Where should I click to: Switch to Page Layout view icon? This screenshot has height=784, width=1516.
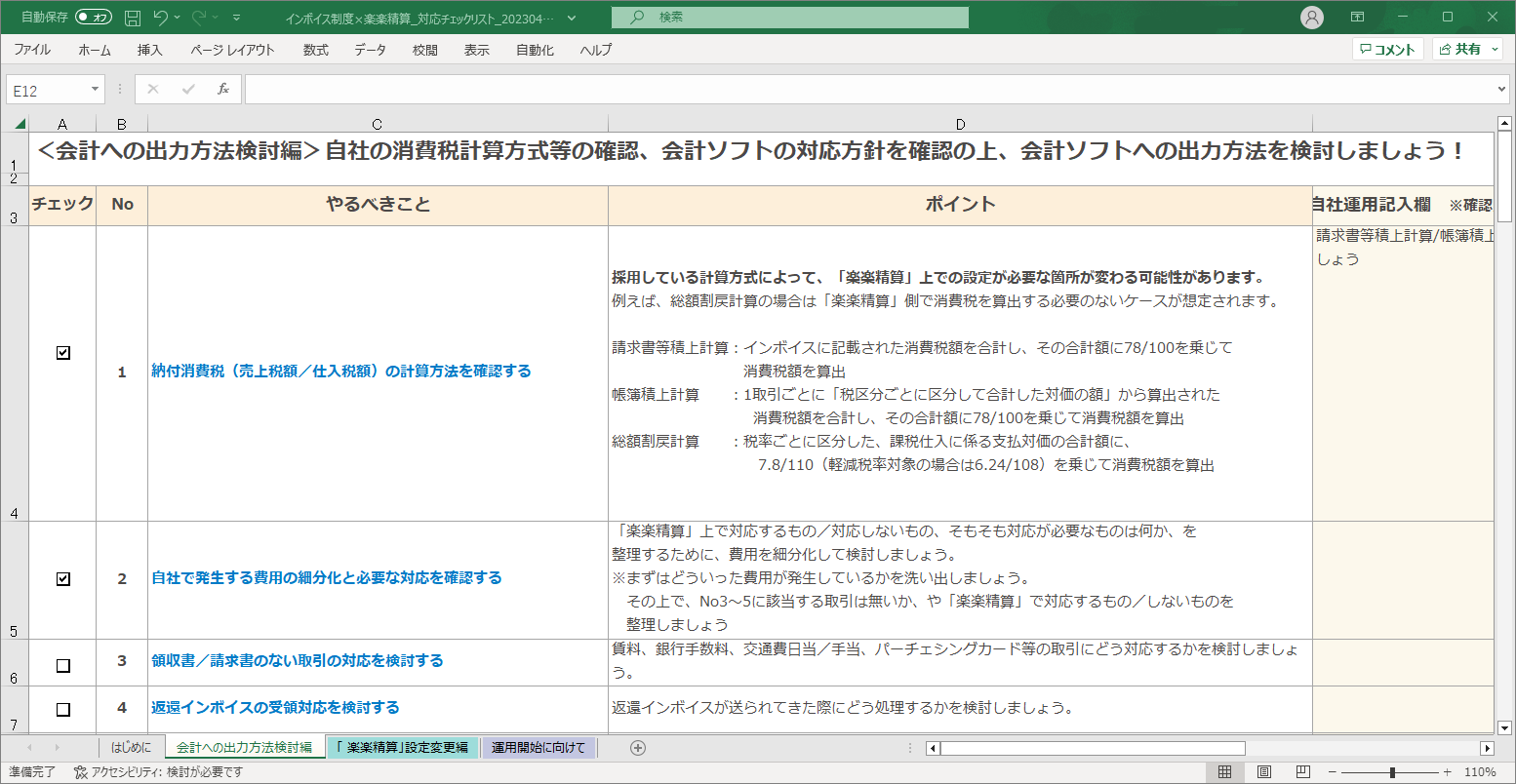(1264, 772)
